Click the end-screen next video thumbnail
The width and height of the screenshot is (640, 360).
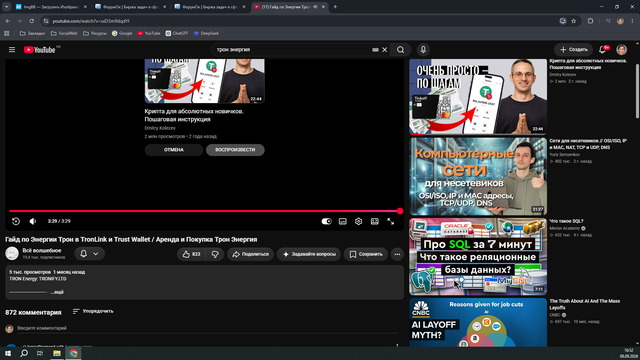(x=204, y=81)
